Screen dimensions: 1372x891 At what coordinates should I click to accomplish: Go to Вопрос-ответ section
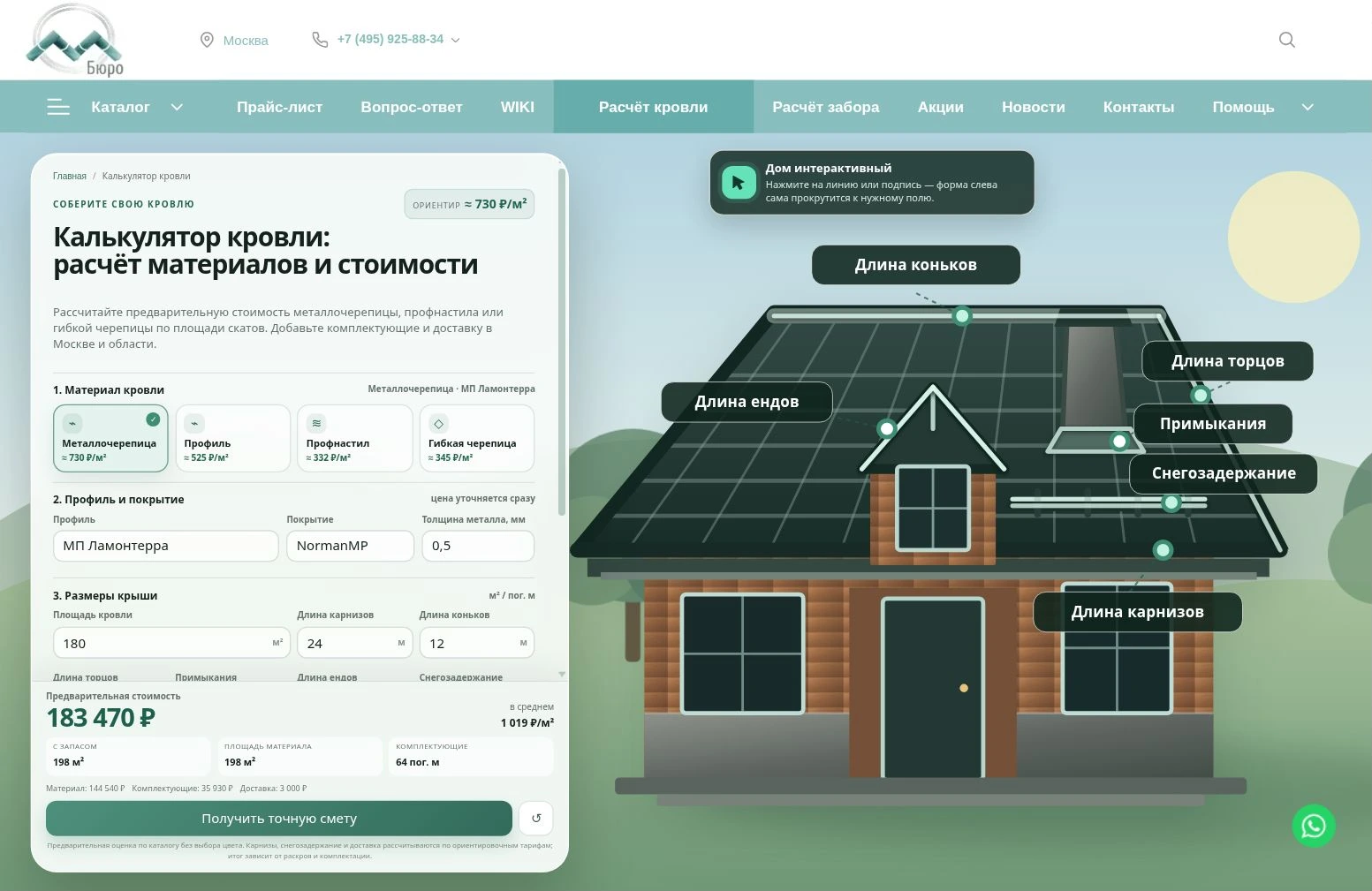pyautogui.click(x=412, y=107)
